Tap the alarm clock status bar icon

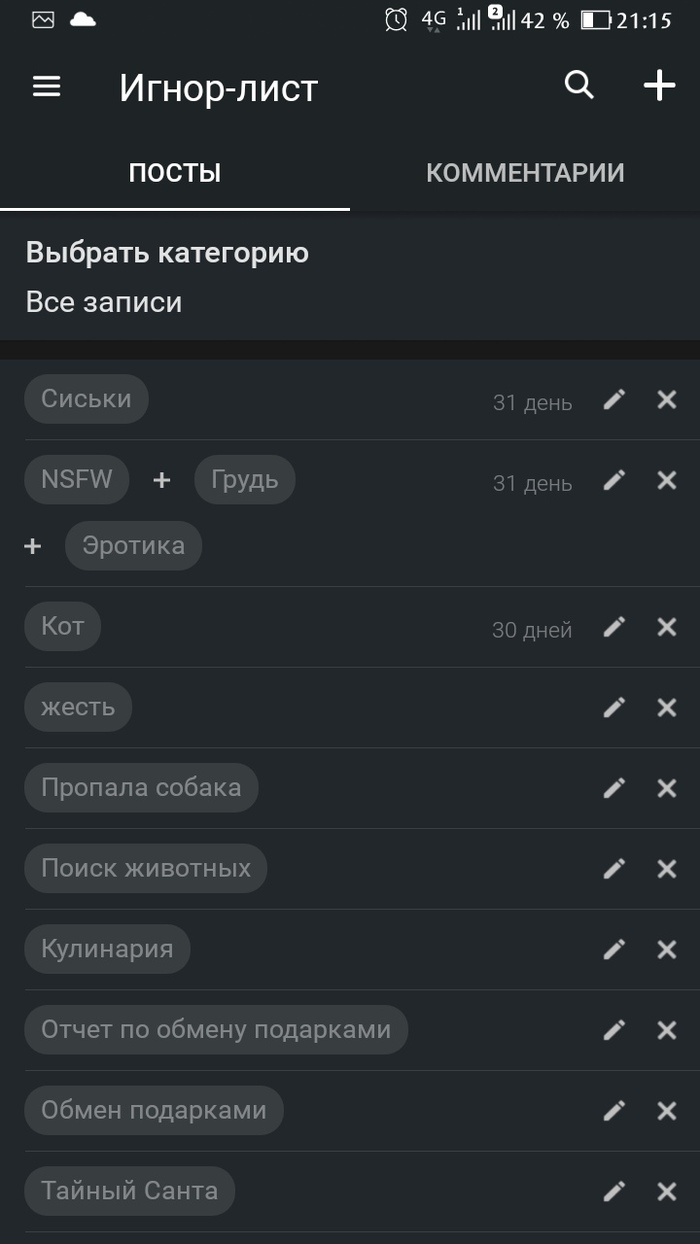point(396,19)
